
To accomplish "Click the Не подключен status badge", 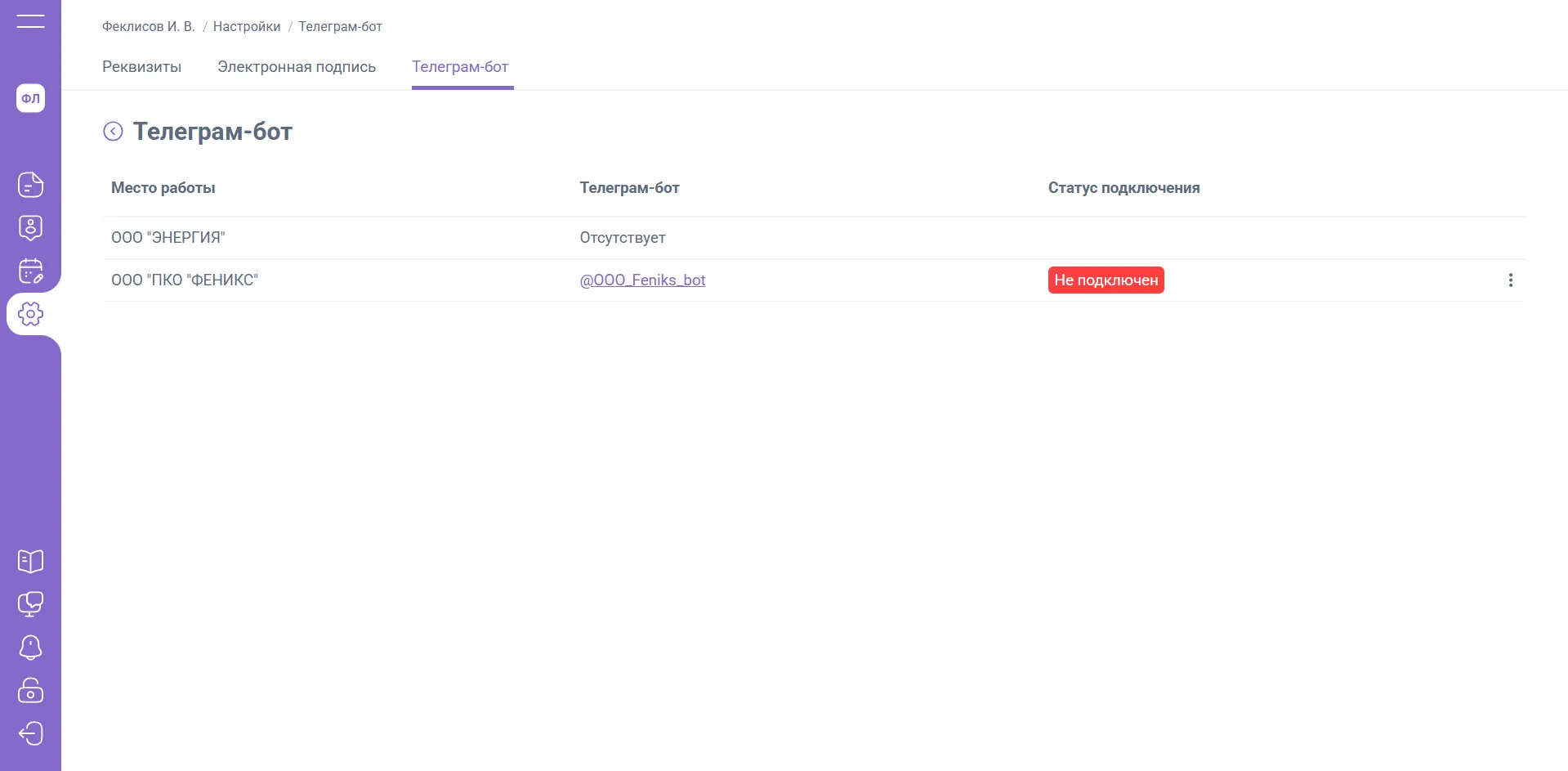I will (x=1106, y=280).
